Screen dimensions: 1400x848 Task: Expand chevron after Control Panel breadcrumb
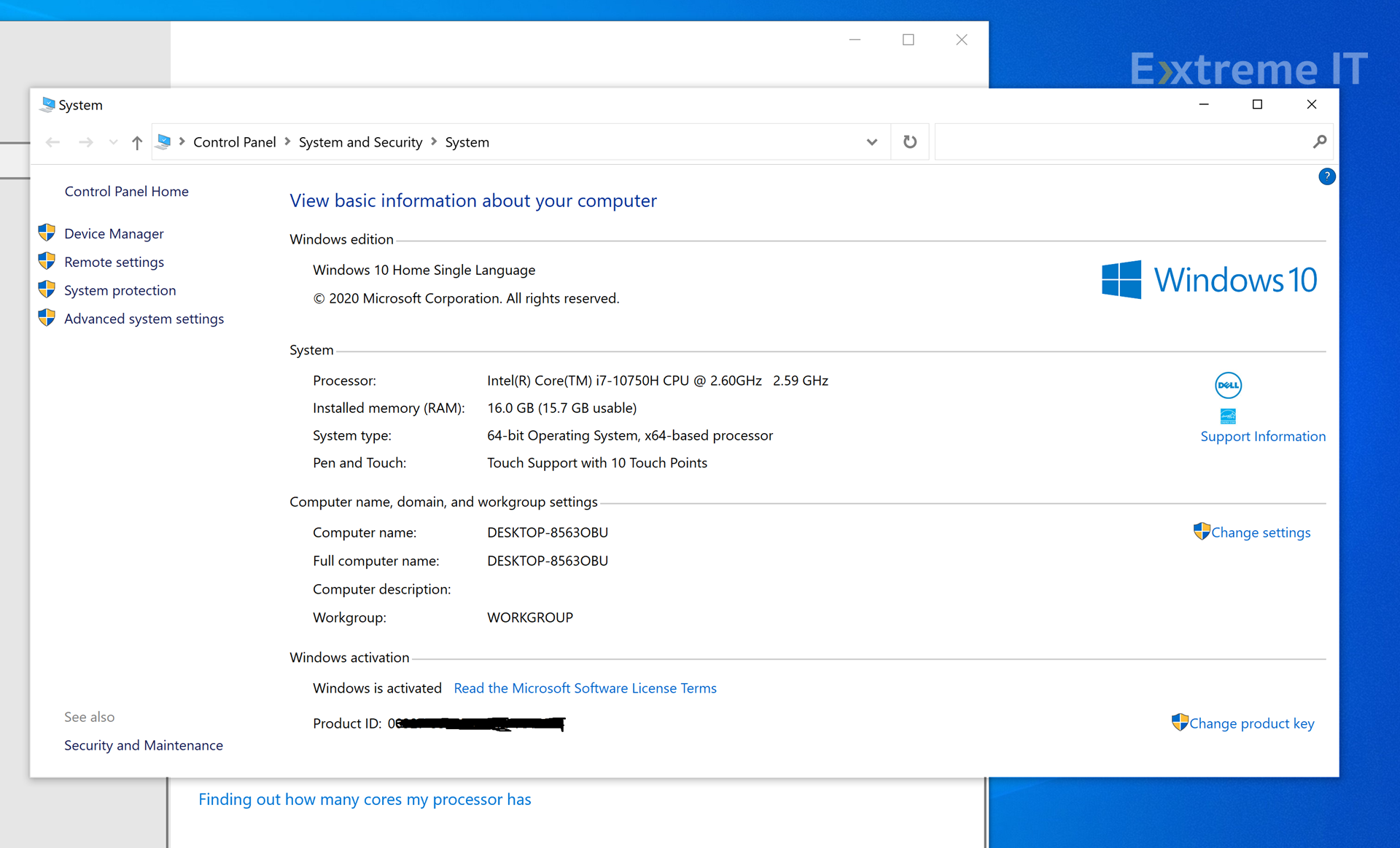coord(287,141)
